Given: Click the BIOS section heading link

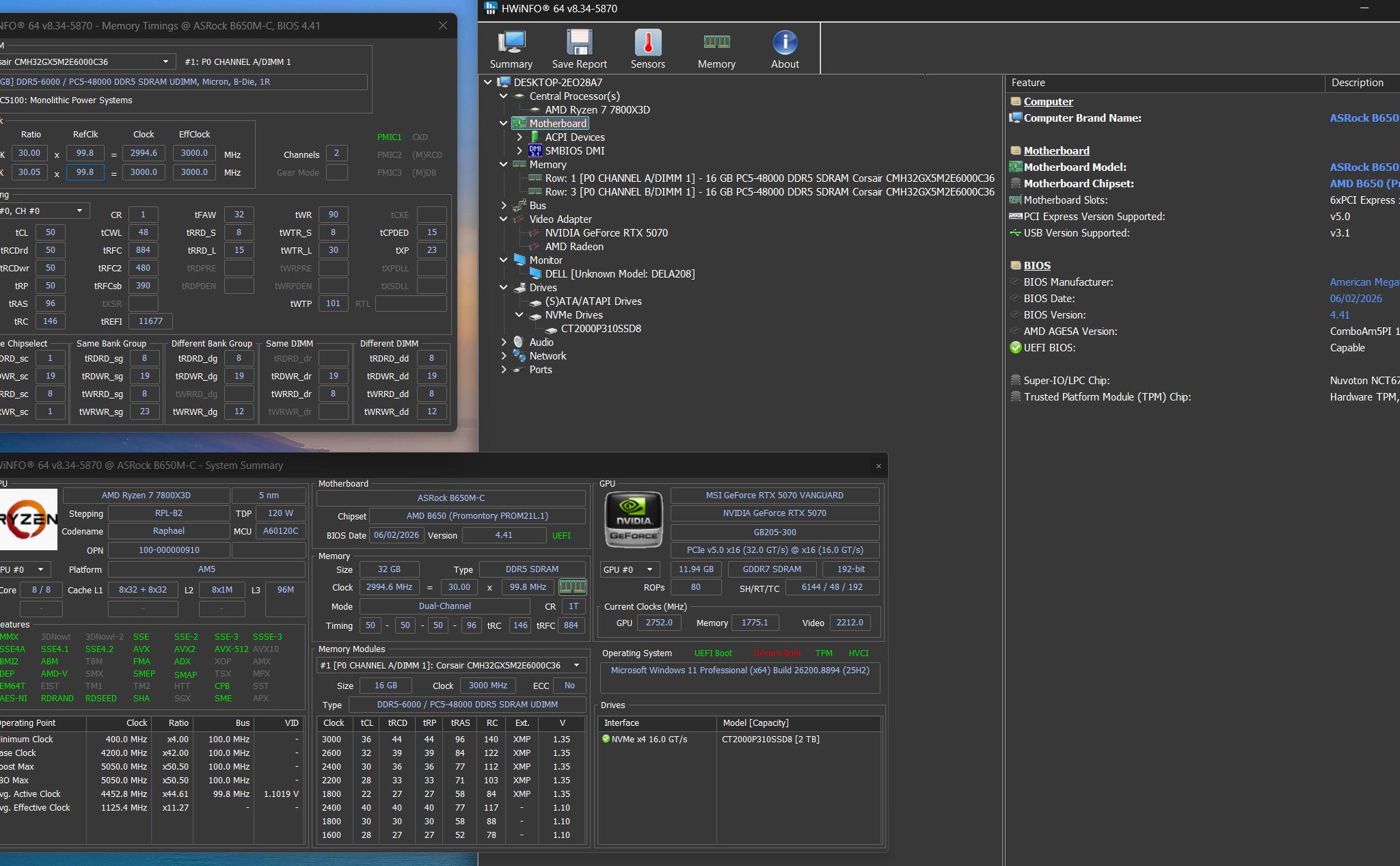Looking at the screenshot, I should coord(1037,266).
